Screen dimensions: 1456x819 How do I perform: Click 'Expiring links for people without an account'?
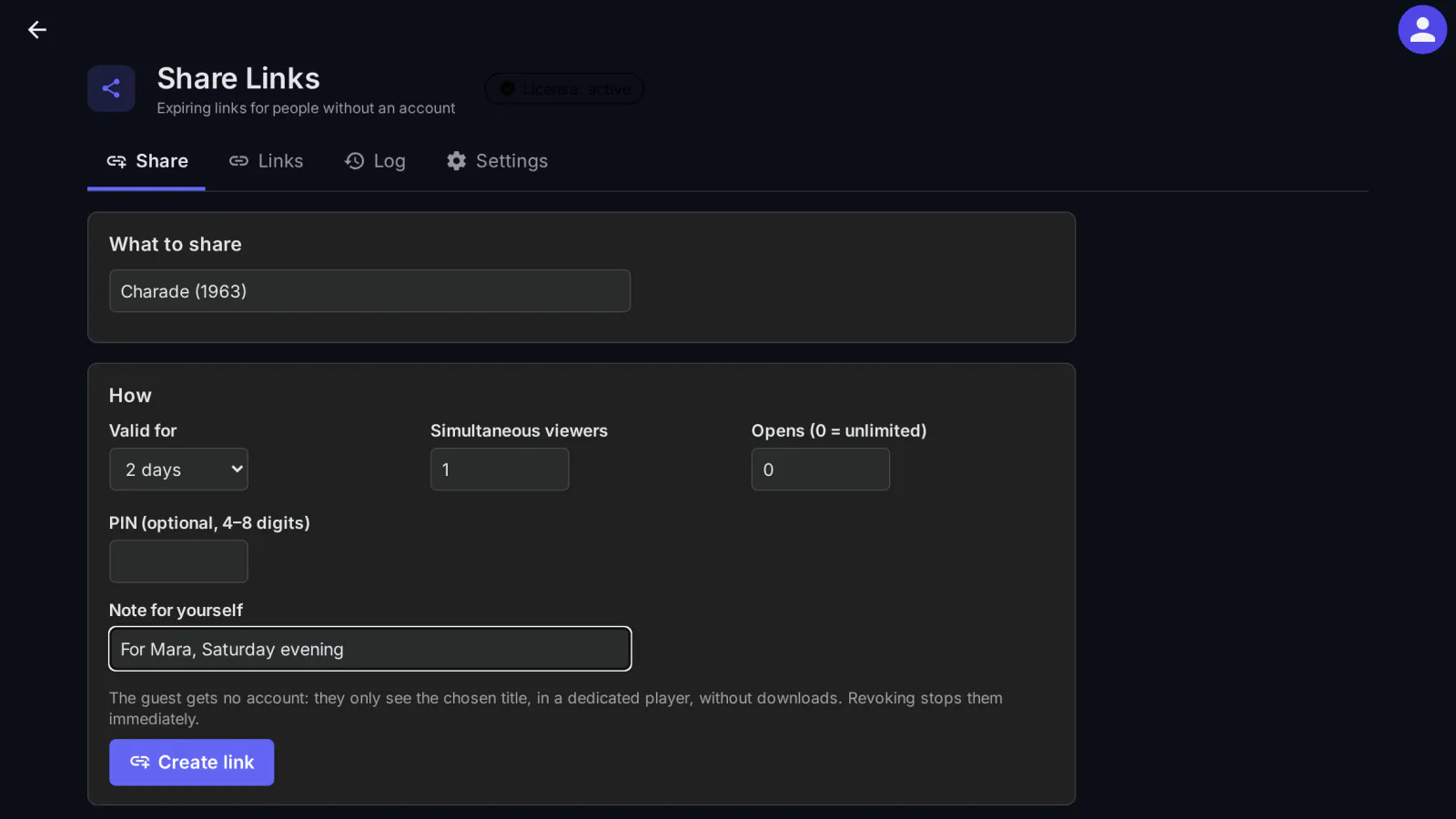pos(306,108)
